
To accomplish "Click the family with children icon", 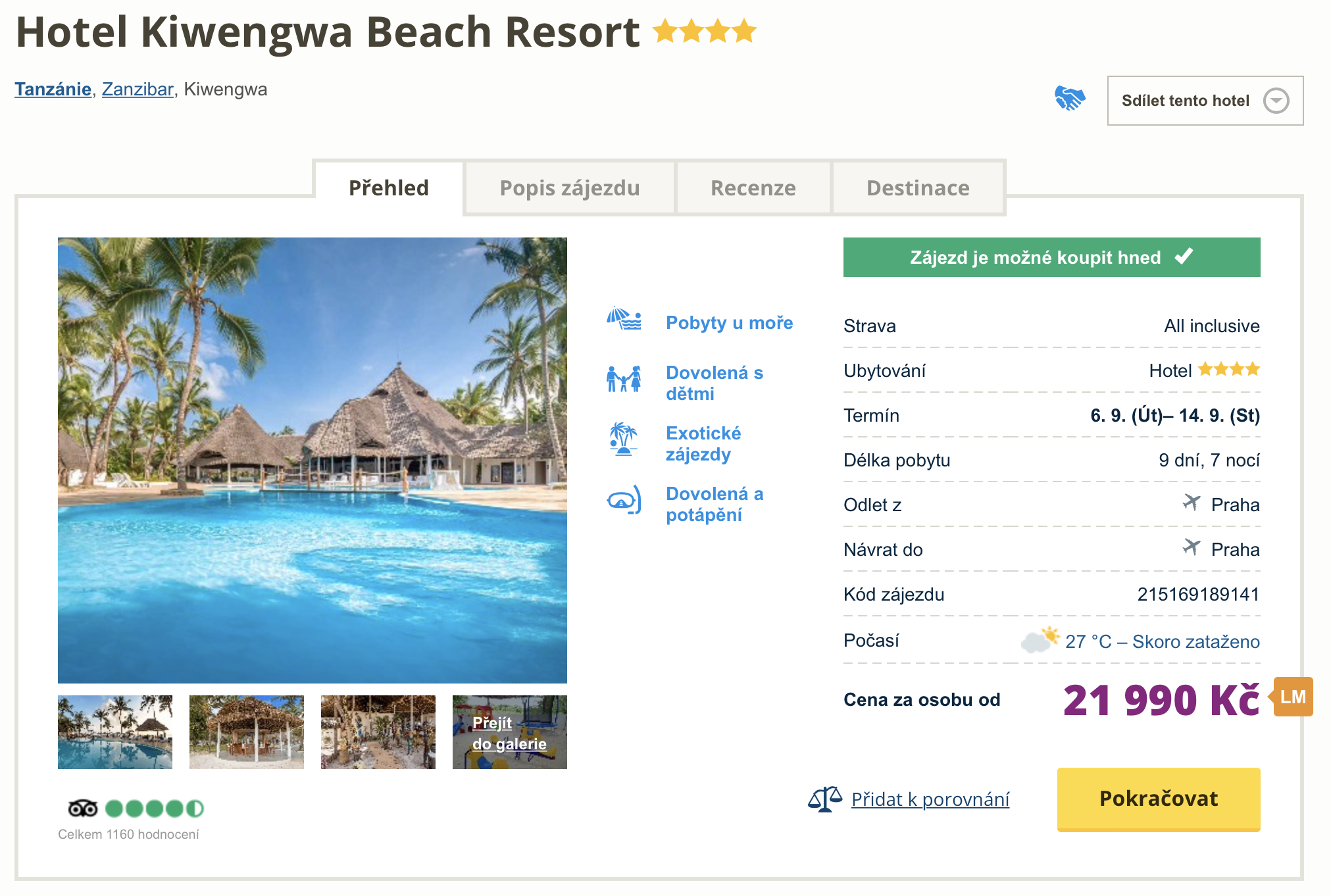I will pyautogui.click(x=623, y=380).
